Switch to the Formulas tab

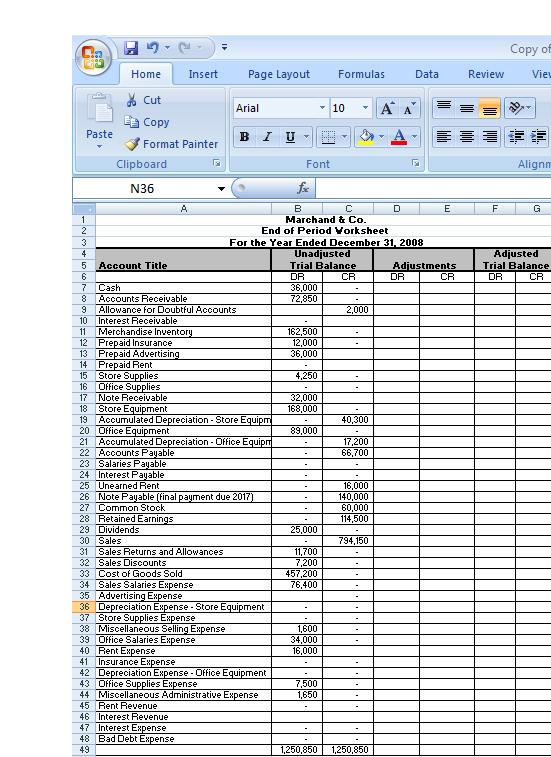[361, 74]
